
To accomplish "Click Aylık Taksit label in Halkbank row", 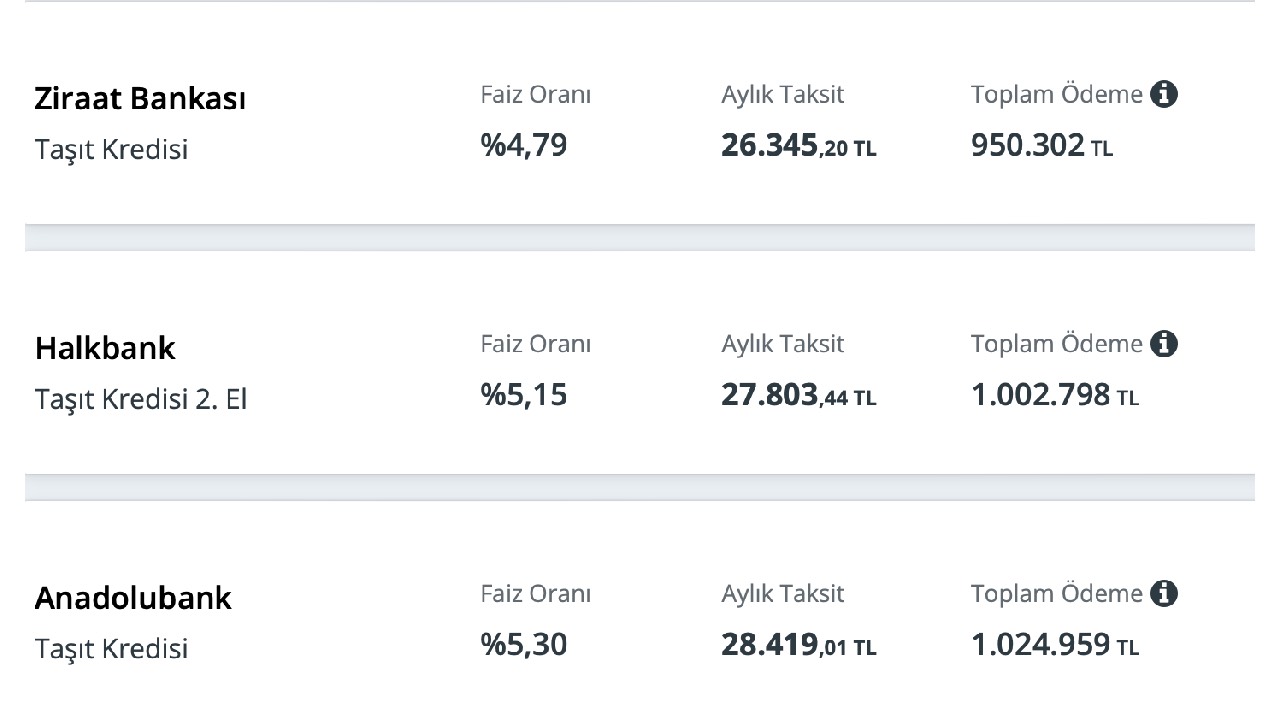I will [783, 345].
